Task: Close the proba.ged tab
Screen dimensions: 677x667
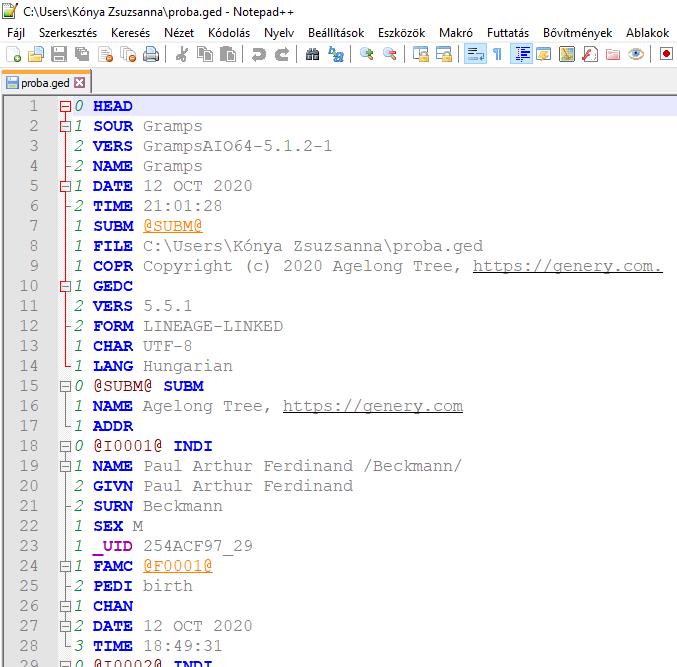Action: click(x=79, y=82)
